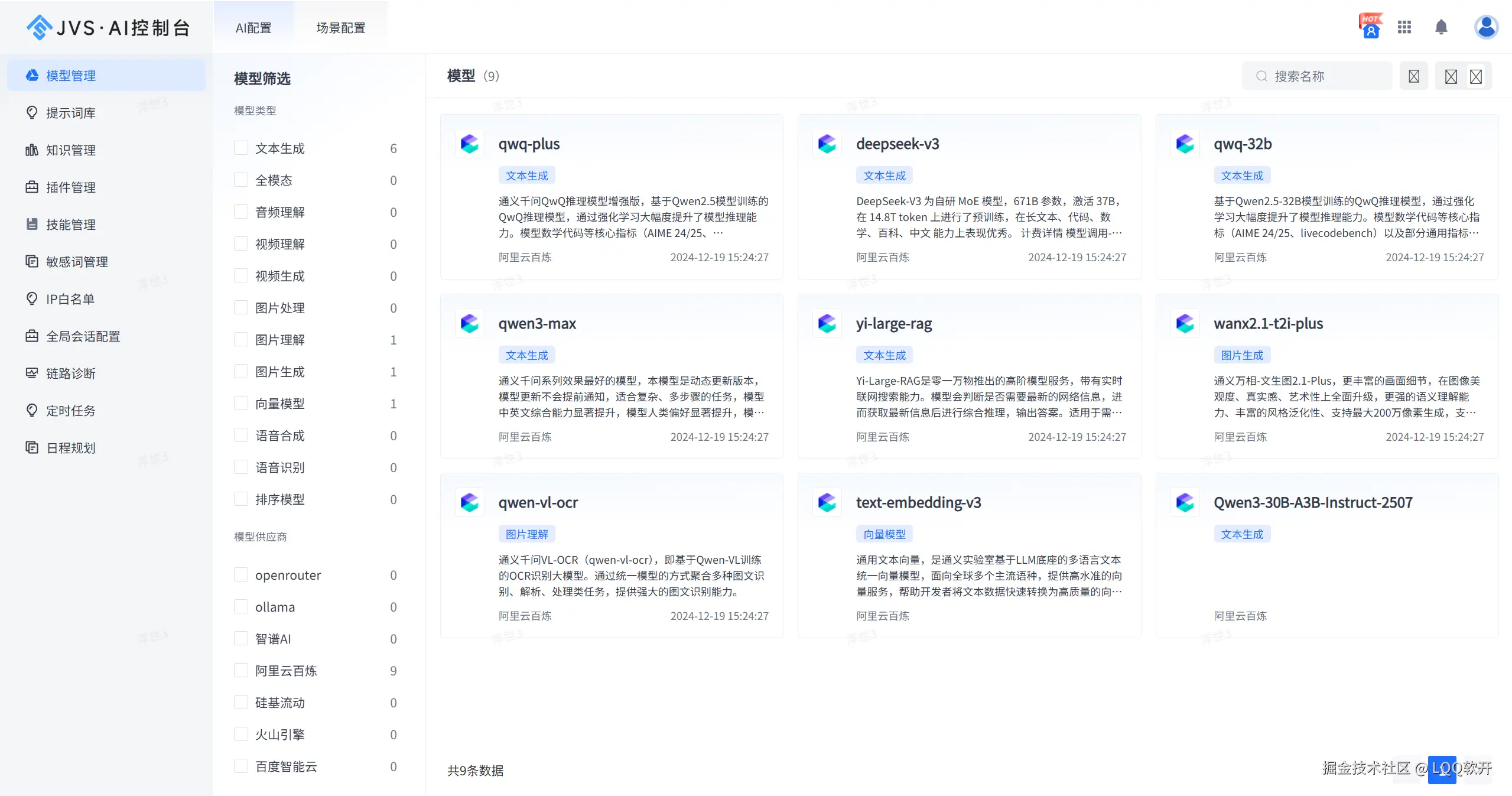Click the JVS logo icon
Screen dimensions: 1512x796
[39, 27]
